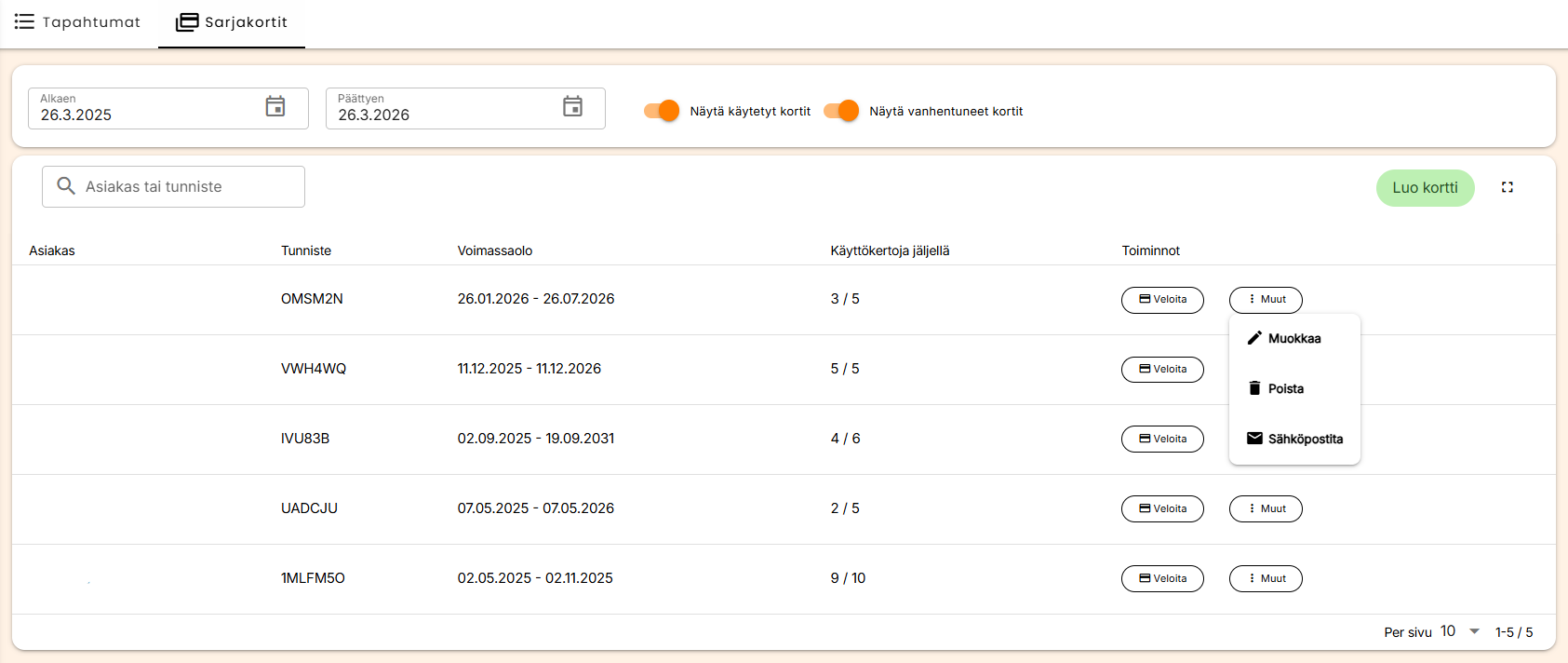The height and width of the screenshot is (663, 1568).
Task: Switch to the Tapahtumat tab
Action: tap(78, 22)
